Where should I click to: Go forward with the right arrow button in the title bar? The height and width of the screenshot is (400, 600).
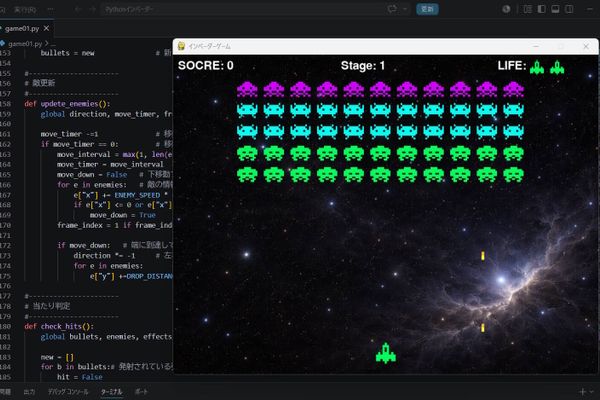(93, 10)
